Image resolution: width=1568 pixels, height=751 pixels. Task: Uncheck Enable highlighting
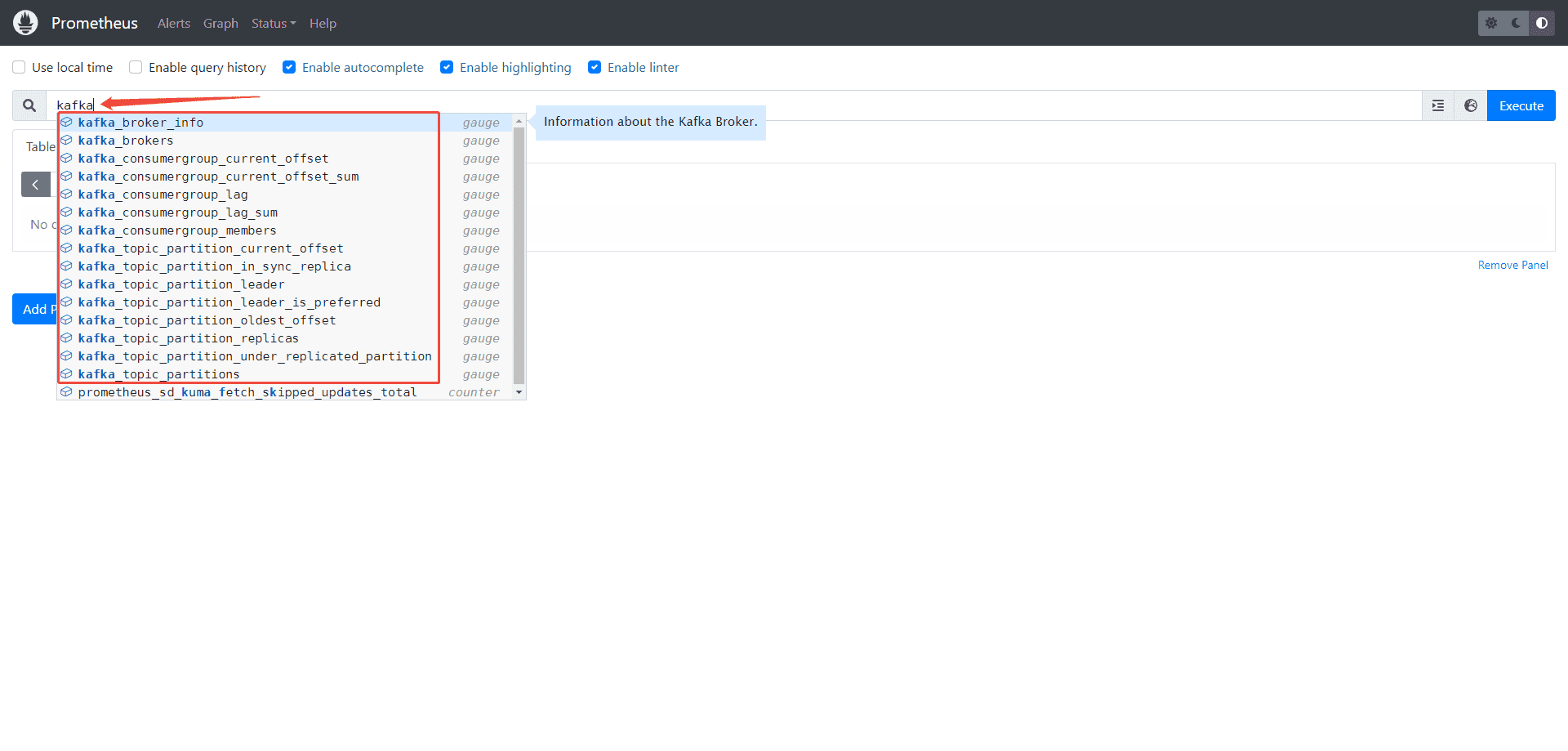point(447,67)
